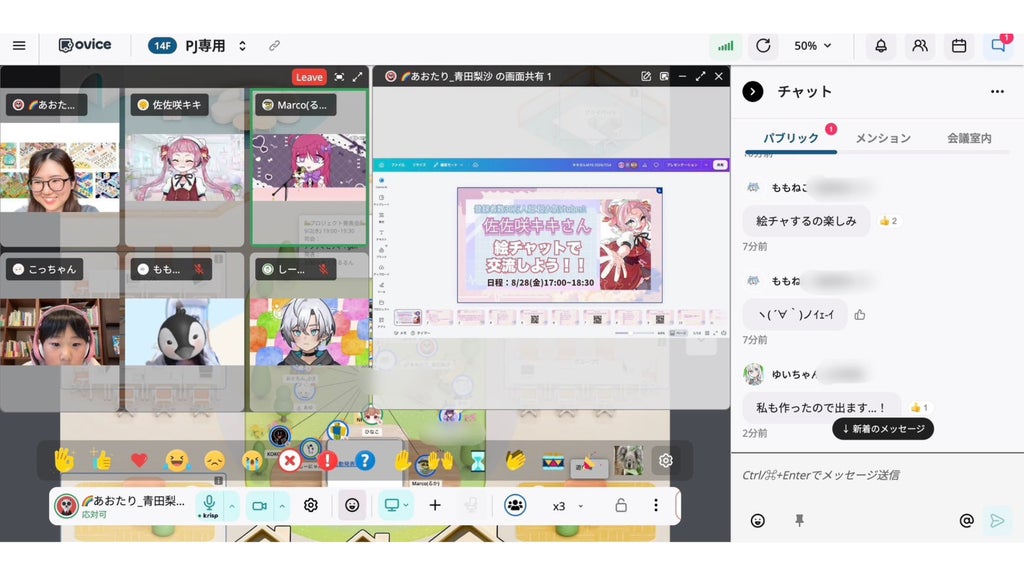The width and height of the screenshot is (1024, 576).
Task: Expand microphone options chevron
Action: pos(232,505)
